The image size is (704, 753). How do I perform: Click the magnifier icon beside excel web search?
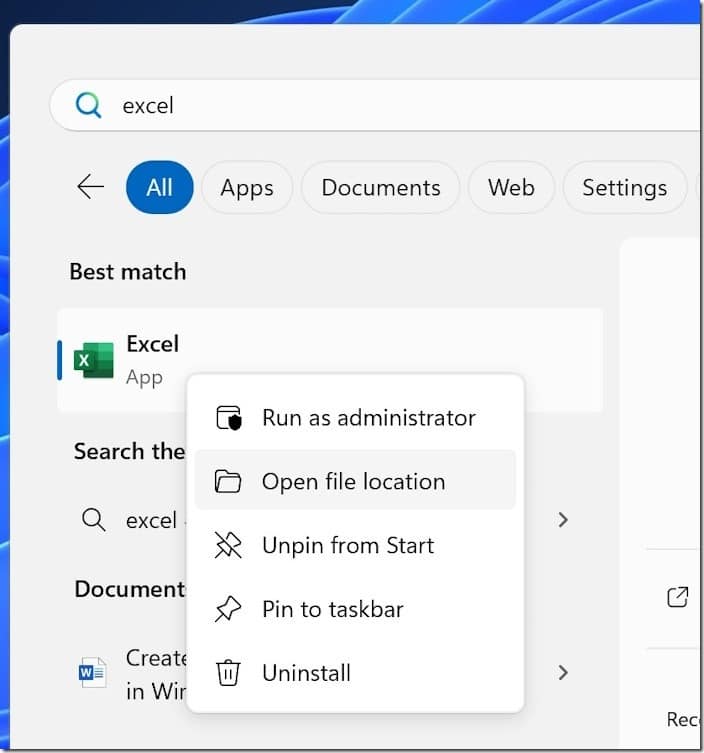(93, 520)
